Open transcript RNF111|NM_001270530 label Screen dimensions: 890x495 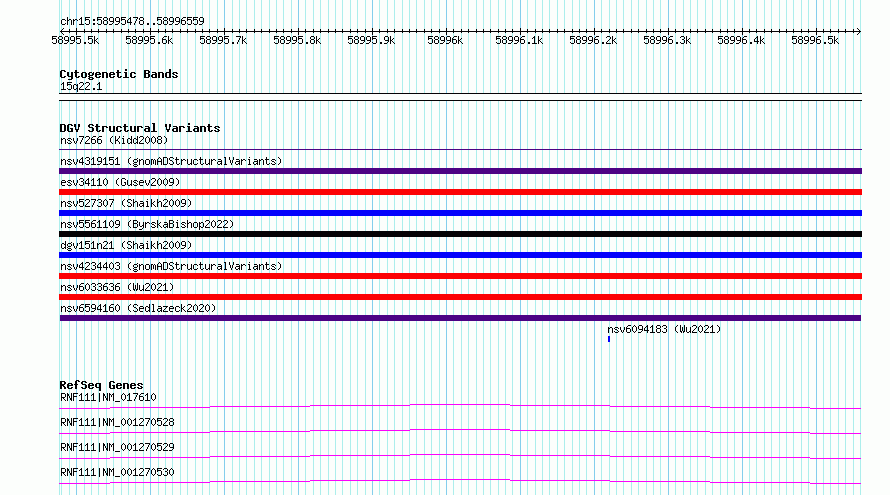click(x=117, y=472)
